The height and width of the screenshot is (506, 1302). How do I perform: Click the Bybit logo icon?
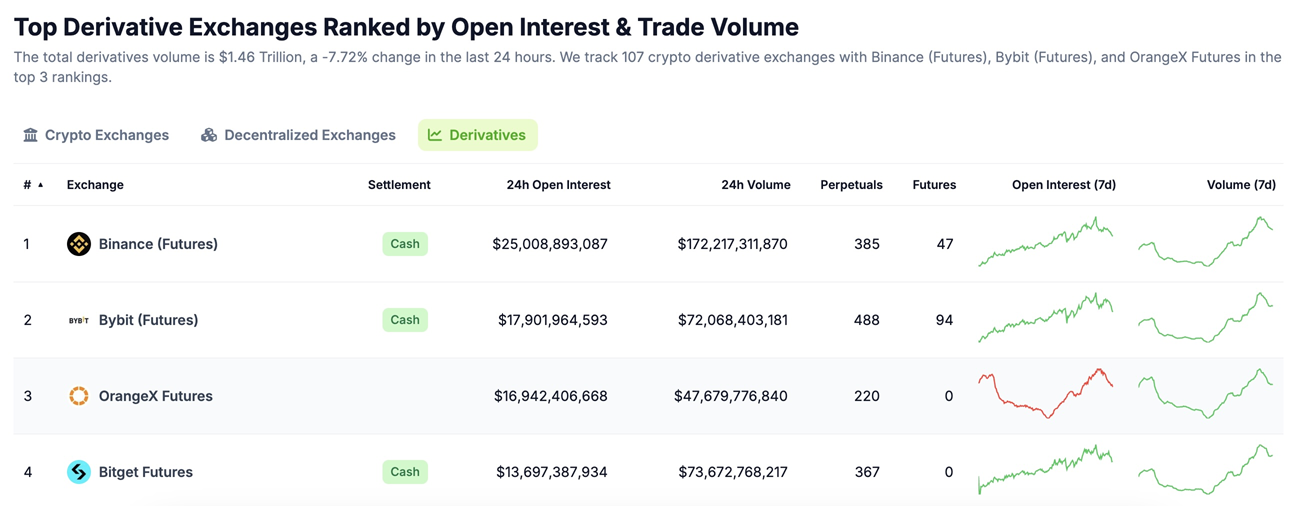[x=79, y=320]
